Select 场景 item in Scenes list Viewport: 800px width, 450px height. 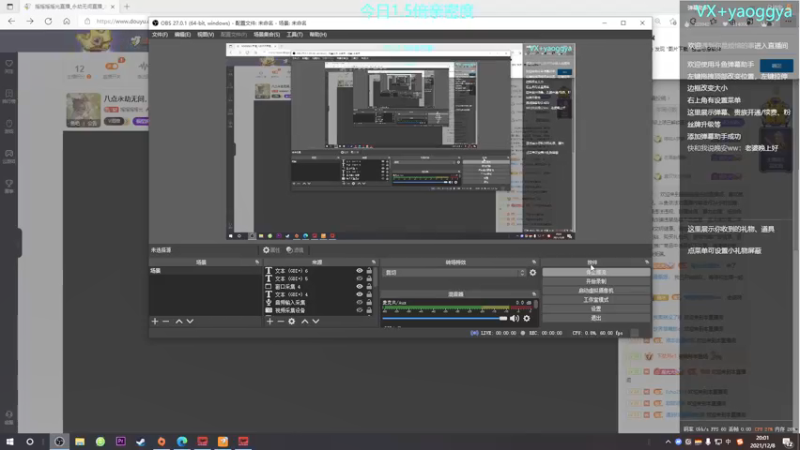(x=205, y=271)
